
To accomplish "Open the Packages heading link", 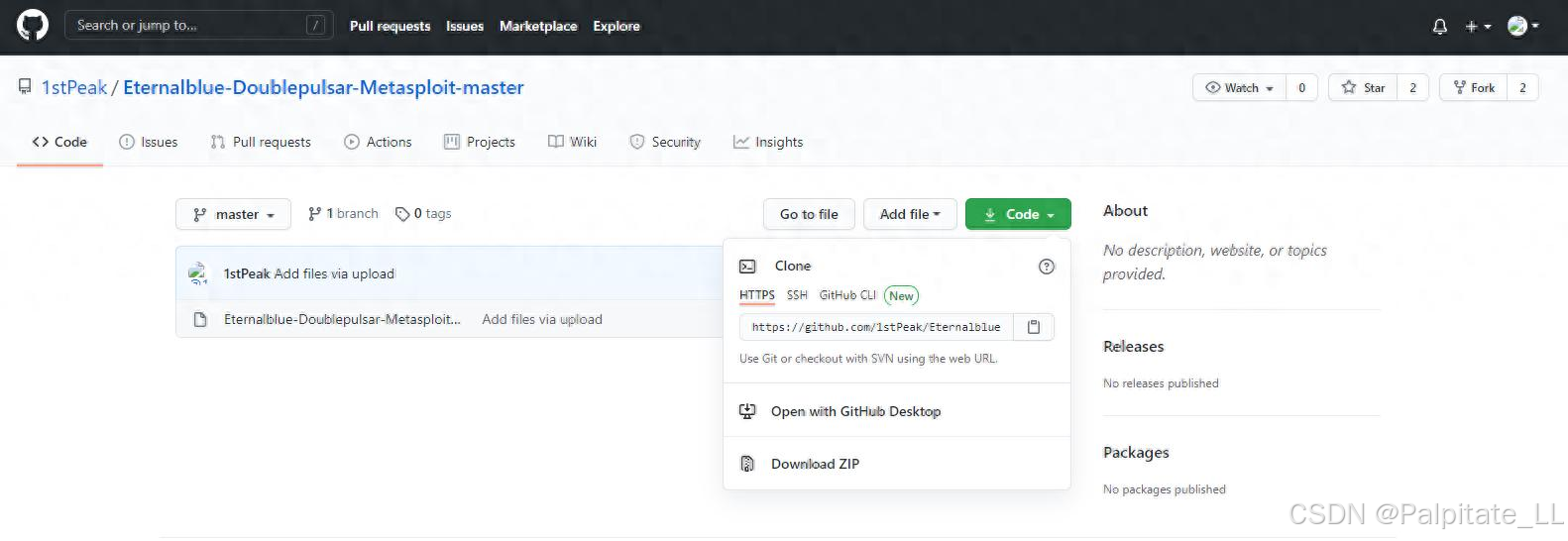I will coord(1136,453).
